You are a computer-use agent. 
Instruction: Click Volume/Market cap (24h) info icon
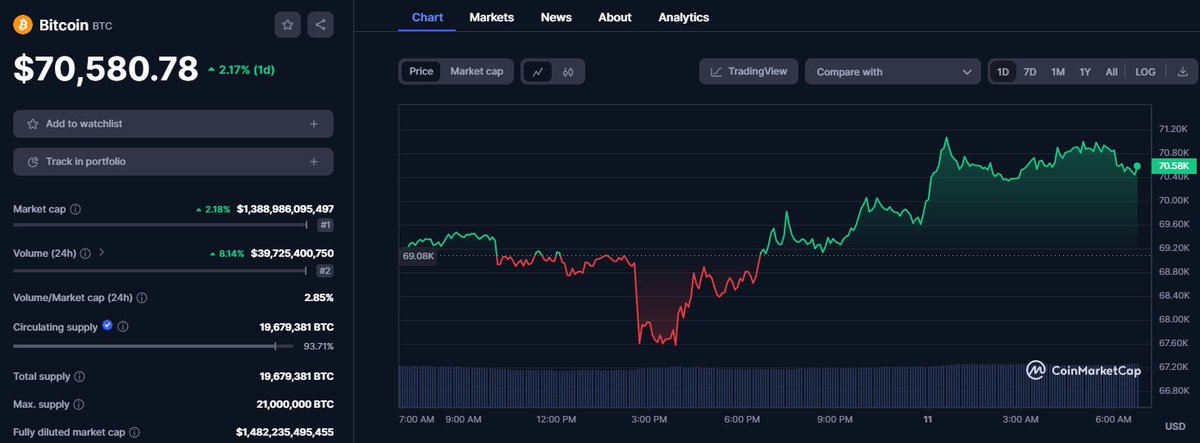point(141,298)
